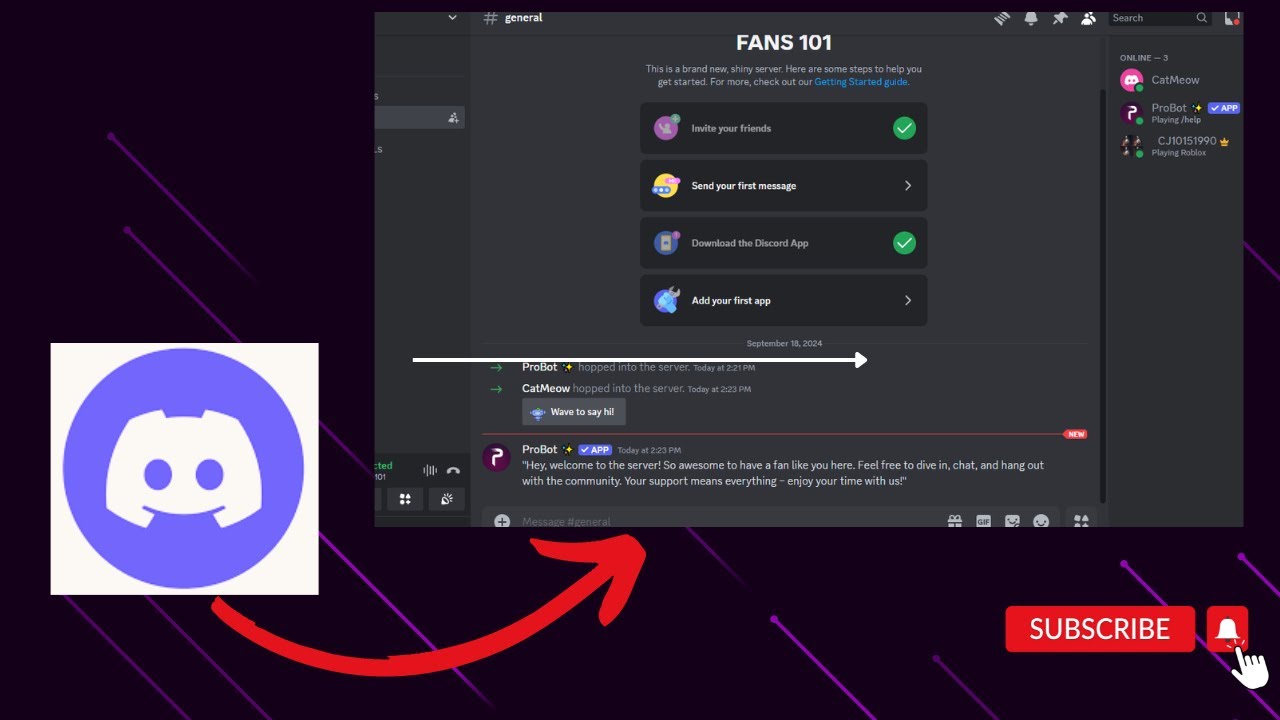Expand the server name dropdown chevron
Image resolution: width=1280 pixels, height=720 pixels.
point(452,17)
